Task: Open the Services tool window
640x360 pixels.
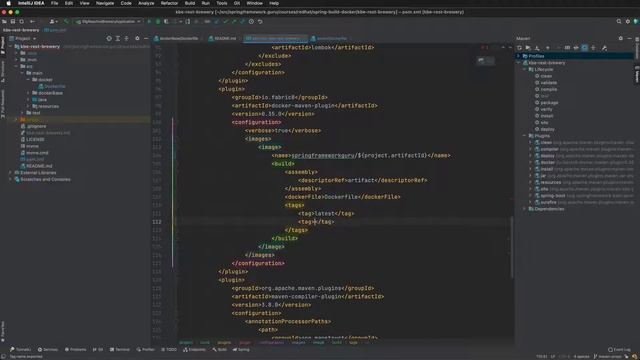Action: [48, 350]
